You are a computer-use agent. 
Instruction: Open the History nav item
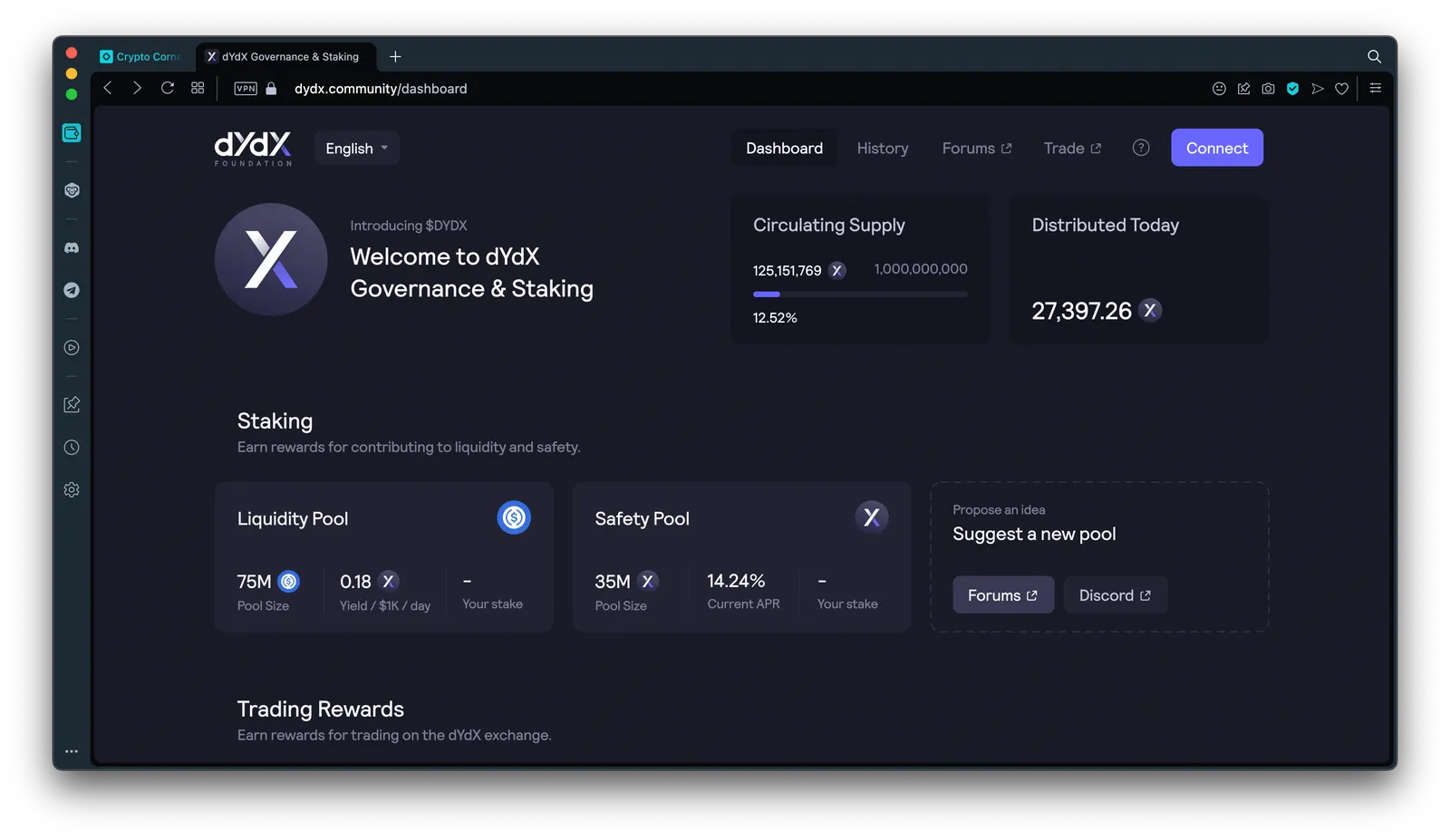click(x=883, y=148)
